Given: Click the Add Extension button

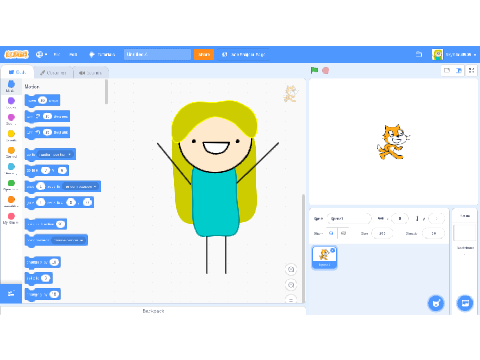Looking at the screenshot, I should (11, 293).
